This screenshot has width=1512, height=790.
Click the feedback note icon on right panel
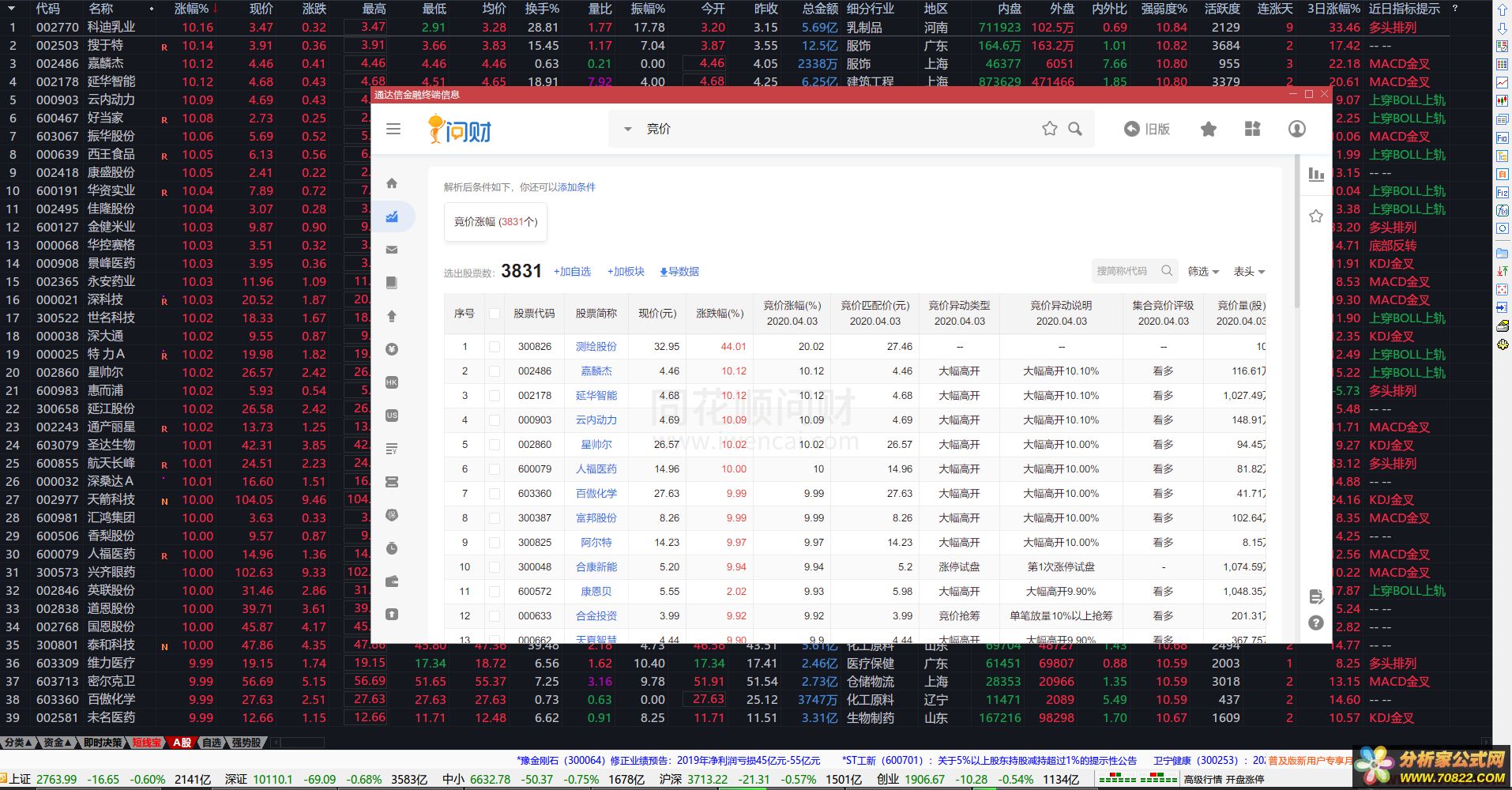[1316, 596]
